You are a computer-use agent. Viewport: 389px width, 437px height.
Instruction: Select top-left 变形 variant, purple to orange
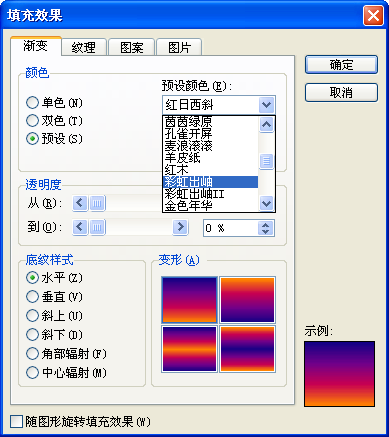coord(189,300)
